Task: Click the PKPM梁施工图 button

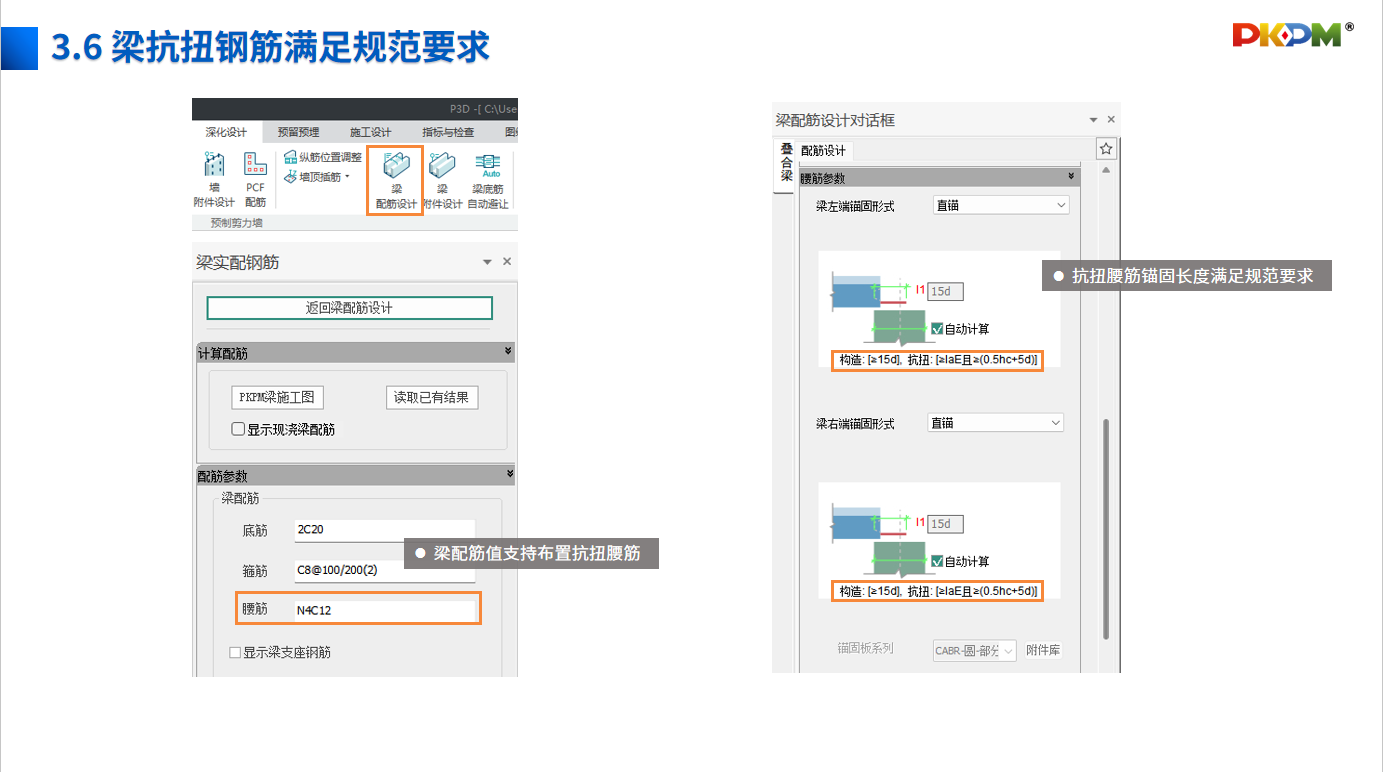Action: pyautogui.click(x=277, y=397)
